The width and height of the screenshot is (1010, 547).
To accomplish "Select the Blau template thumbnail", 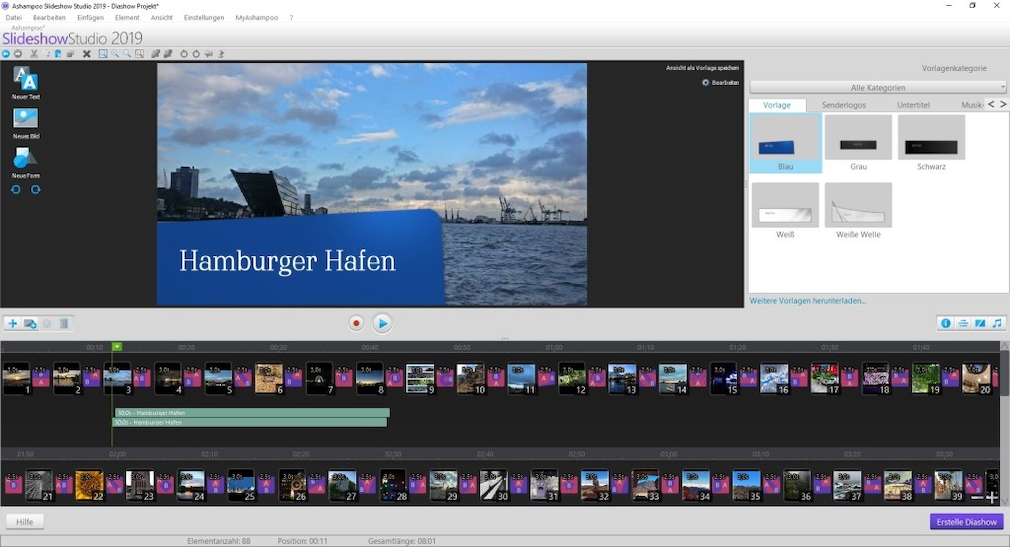I will pyautogui.click(x=785, y=143).
